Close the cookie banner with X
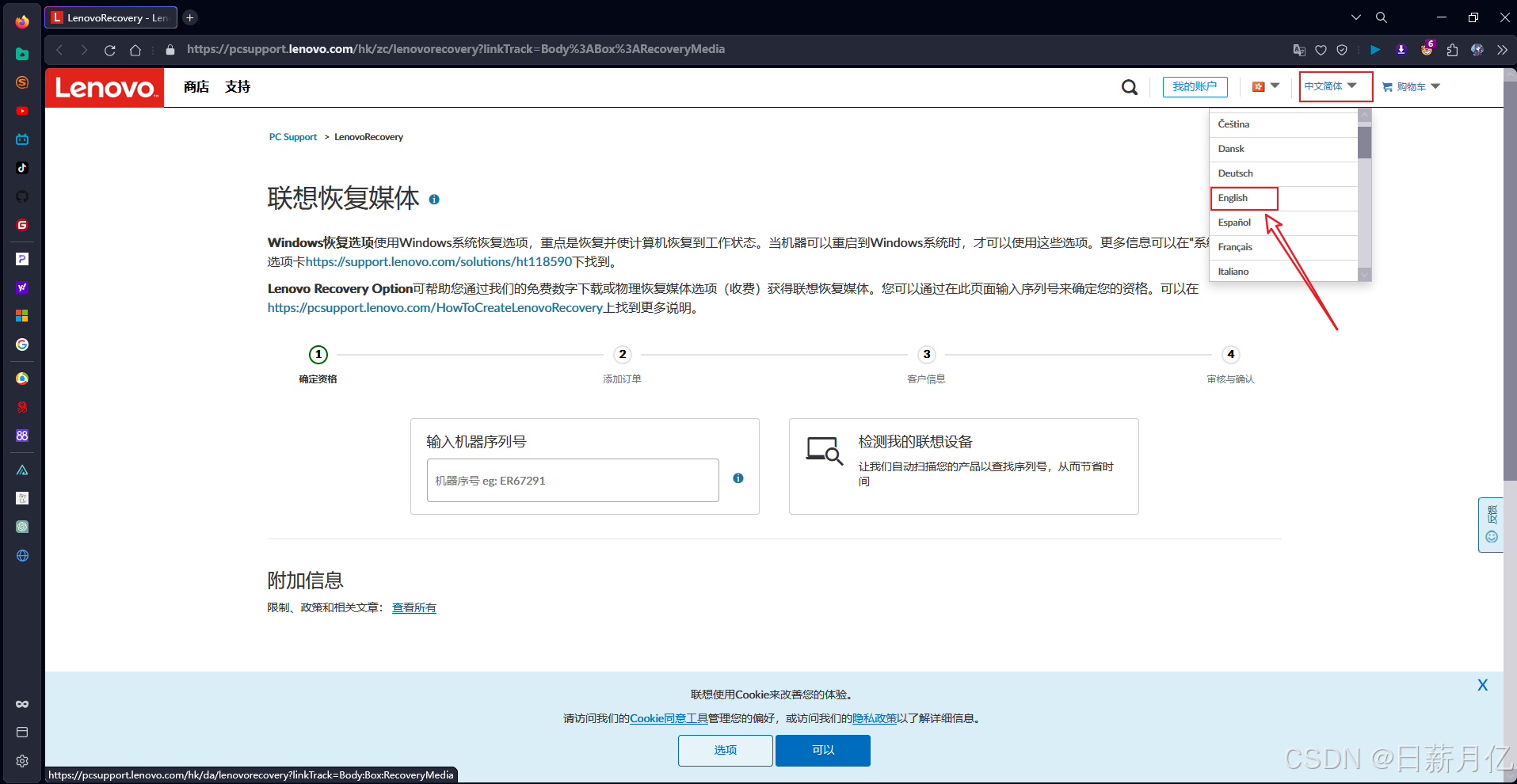Viewport: 1517px width, 784px height. coord(1482,685)
